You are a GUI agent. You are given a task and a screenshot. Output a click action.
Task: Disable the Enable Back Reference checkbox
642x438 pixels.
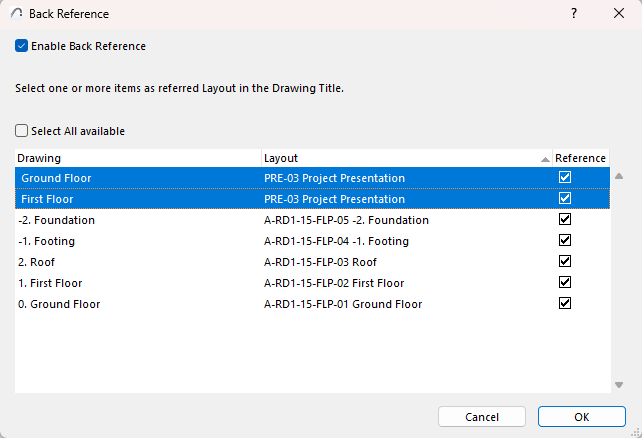(x=22, y=46)
